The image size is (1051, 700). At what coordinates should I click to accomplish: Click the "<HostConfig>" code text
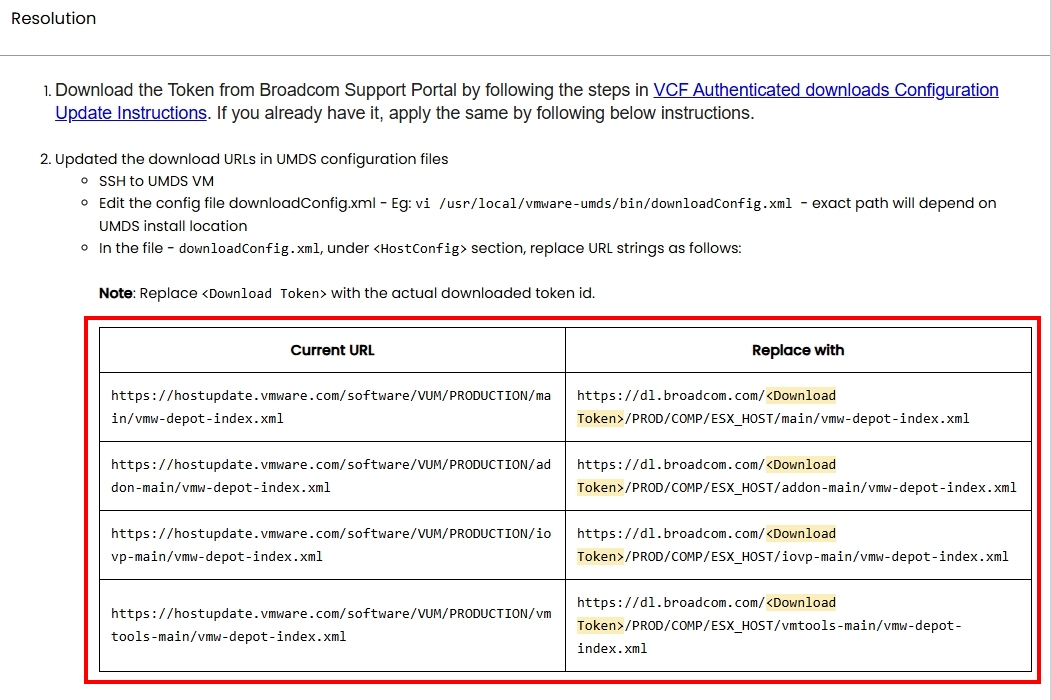[x=420, y=249]
